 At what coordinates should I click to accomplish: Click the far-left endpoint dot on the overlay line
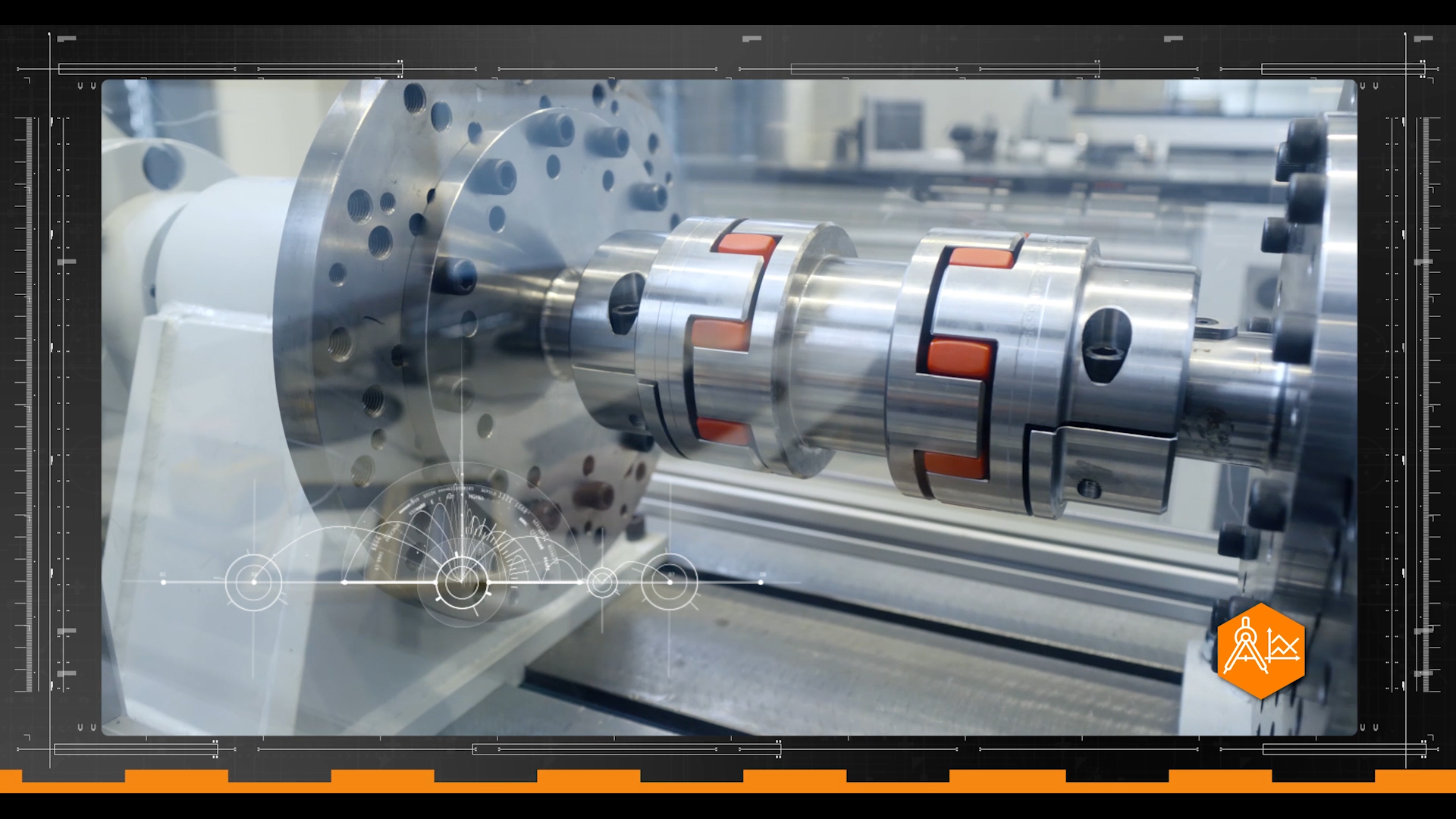point(164,582)
